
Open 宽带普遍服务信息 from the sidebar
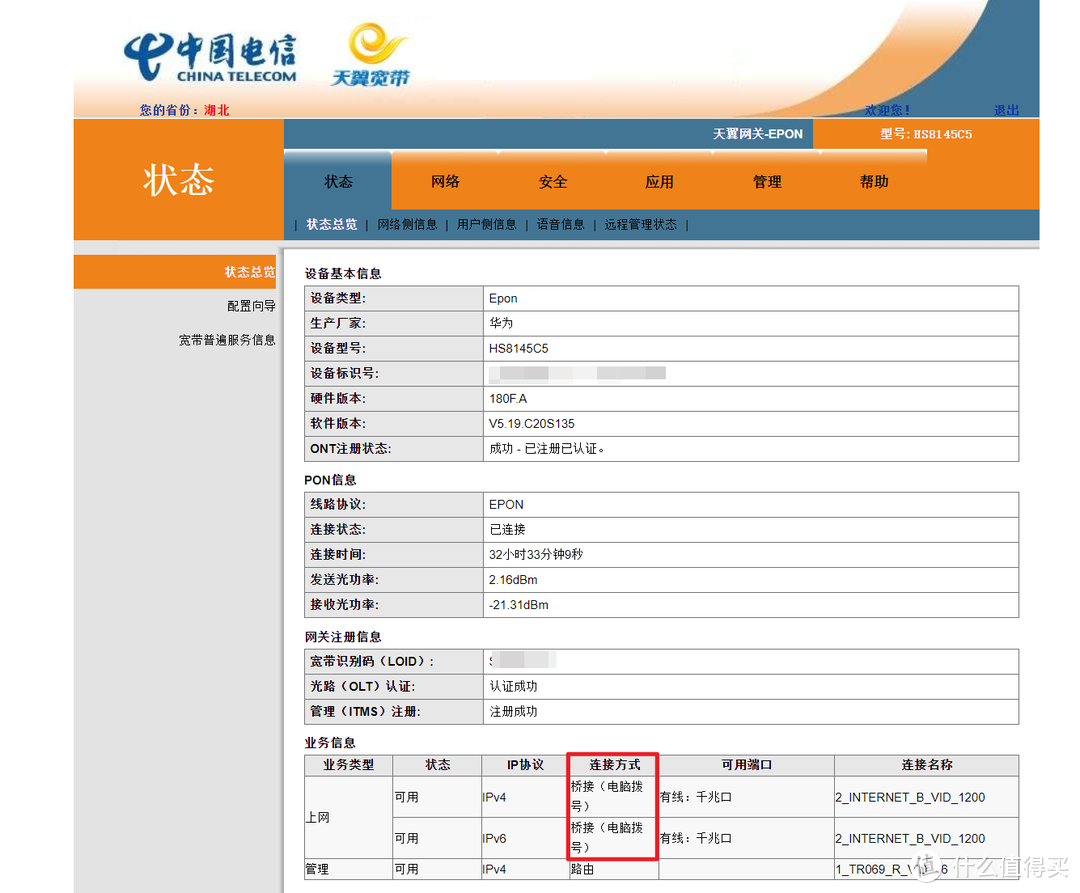point(227,339)
